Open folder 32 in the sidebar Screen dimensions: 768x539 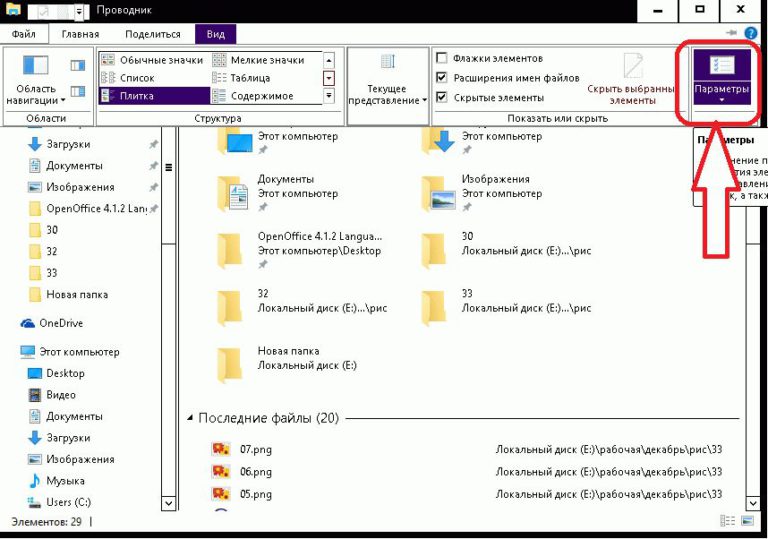click(x=44, y=251)
